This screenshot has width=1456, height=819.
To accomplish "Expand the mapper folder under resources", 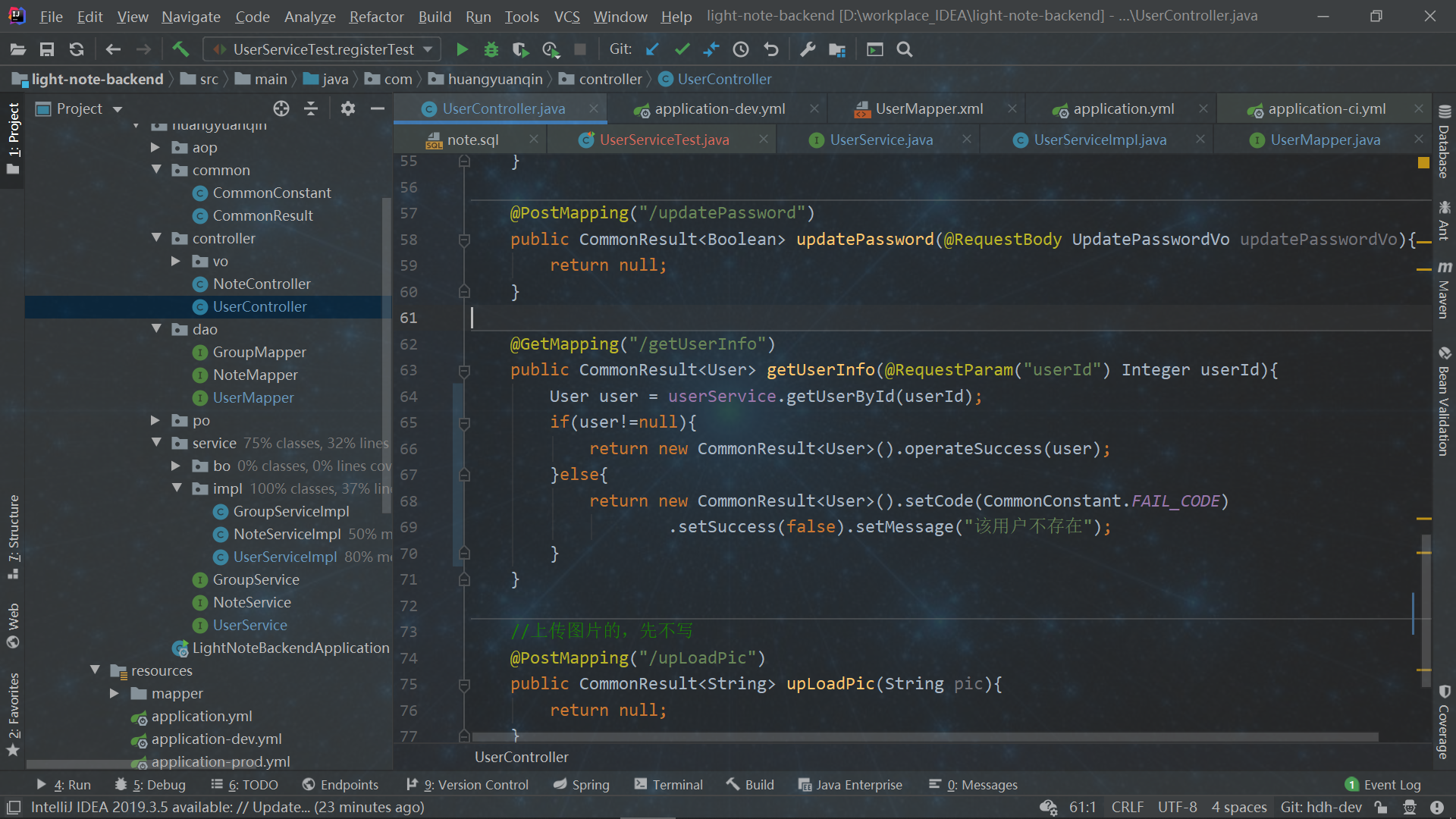I will pyautogui.click(x=115, y=693).
